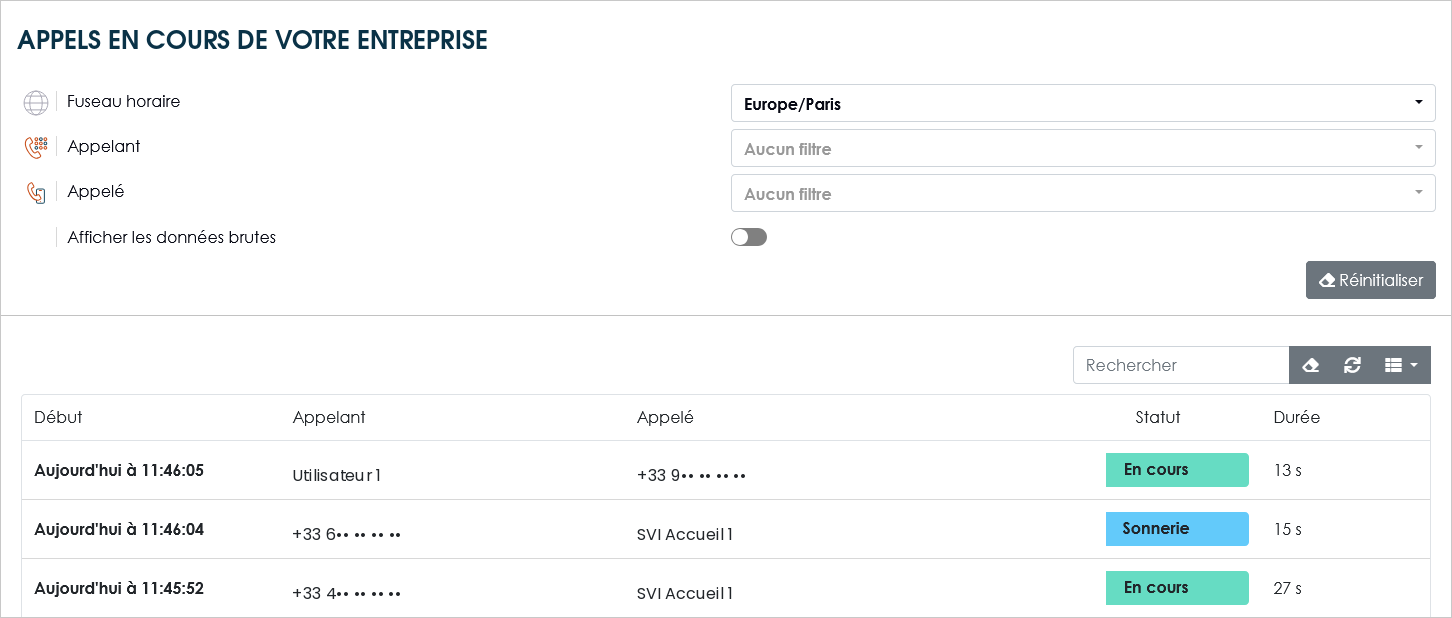Click the Réinitialiser button
Screen dimensions: 1452x618
[x=1370, y=280]
